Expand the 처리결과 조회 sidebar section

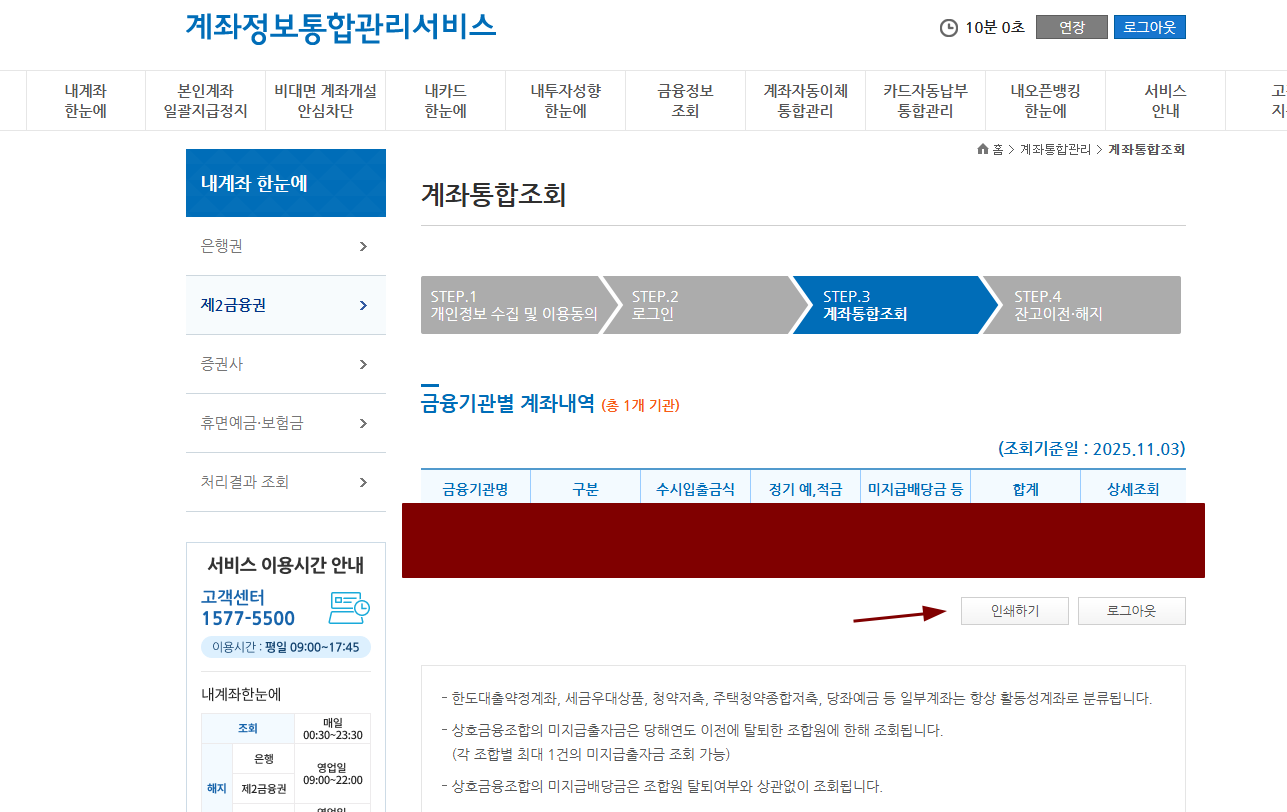(285, 481)
